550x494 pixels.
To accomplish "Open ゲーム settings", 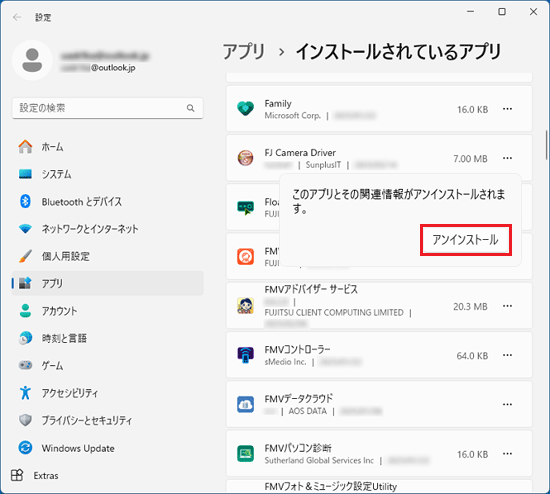I will pos(107,365).
